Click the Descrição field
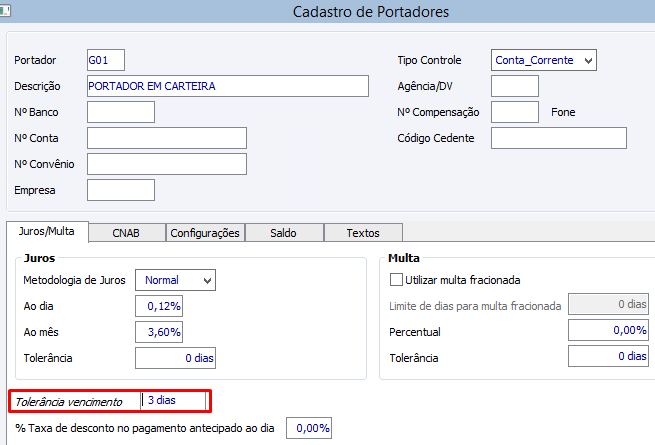 click(228, 86)
